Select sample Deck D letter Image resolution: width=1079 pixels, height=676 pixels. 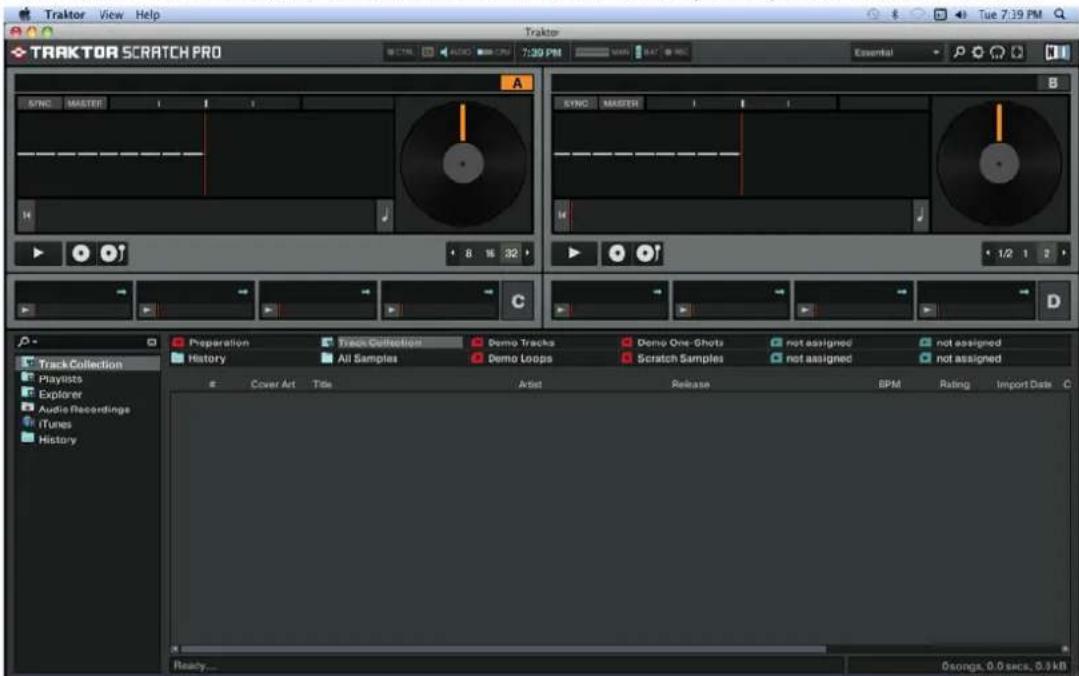tap(1054, 301)
